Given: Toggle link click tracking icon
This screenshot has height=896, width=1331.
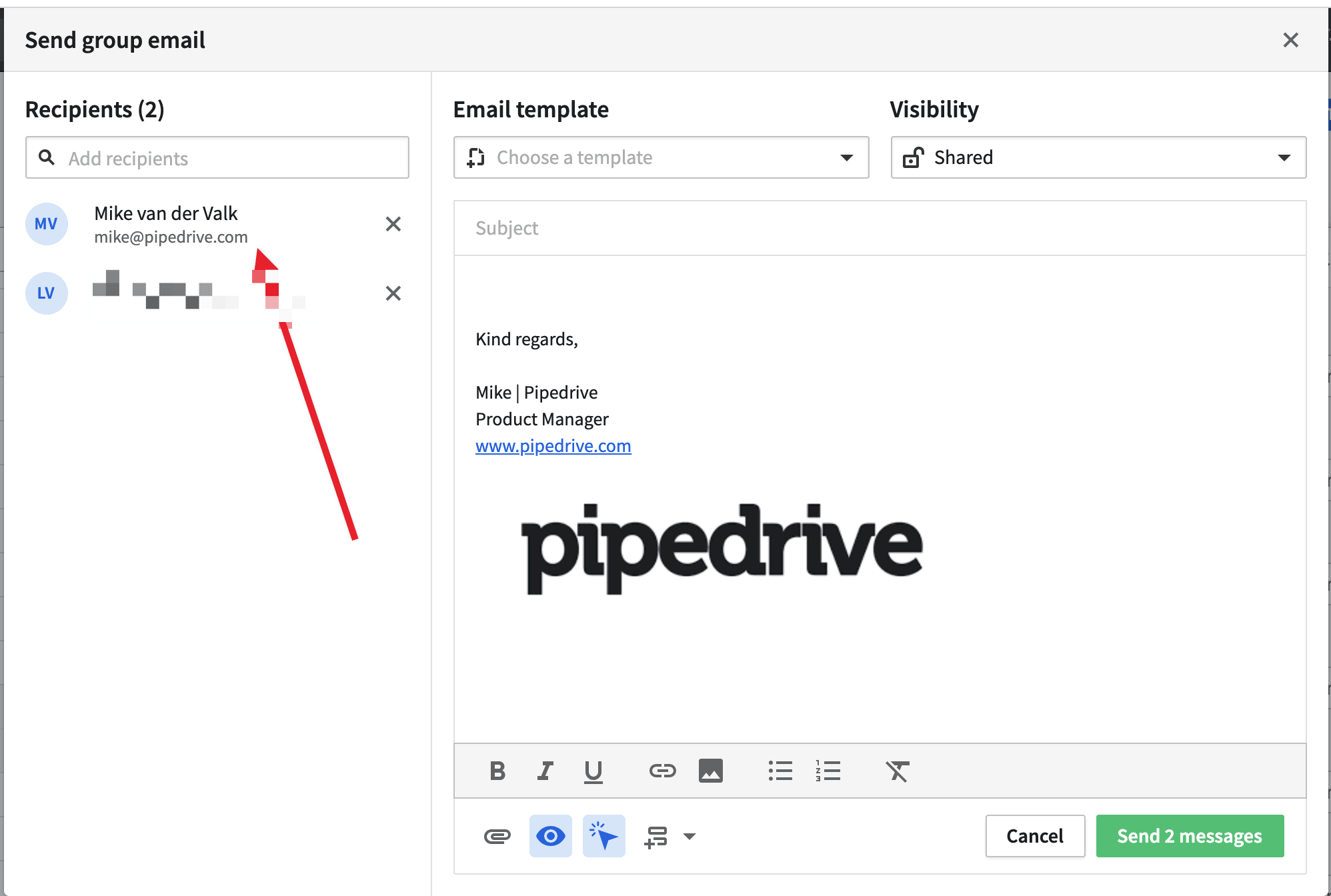Looking at the screenshot, I should tap(603, 836).
